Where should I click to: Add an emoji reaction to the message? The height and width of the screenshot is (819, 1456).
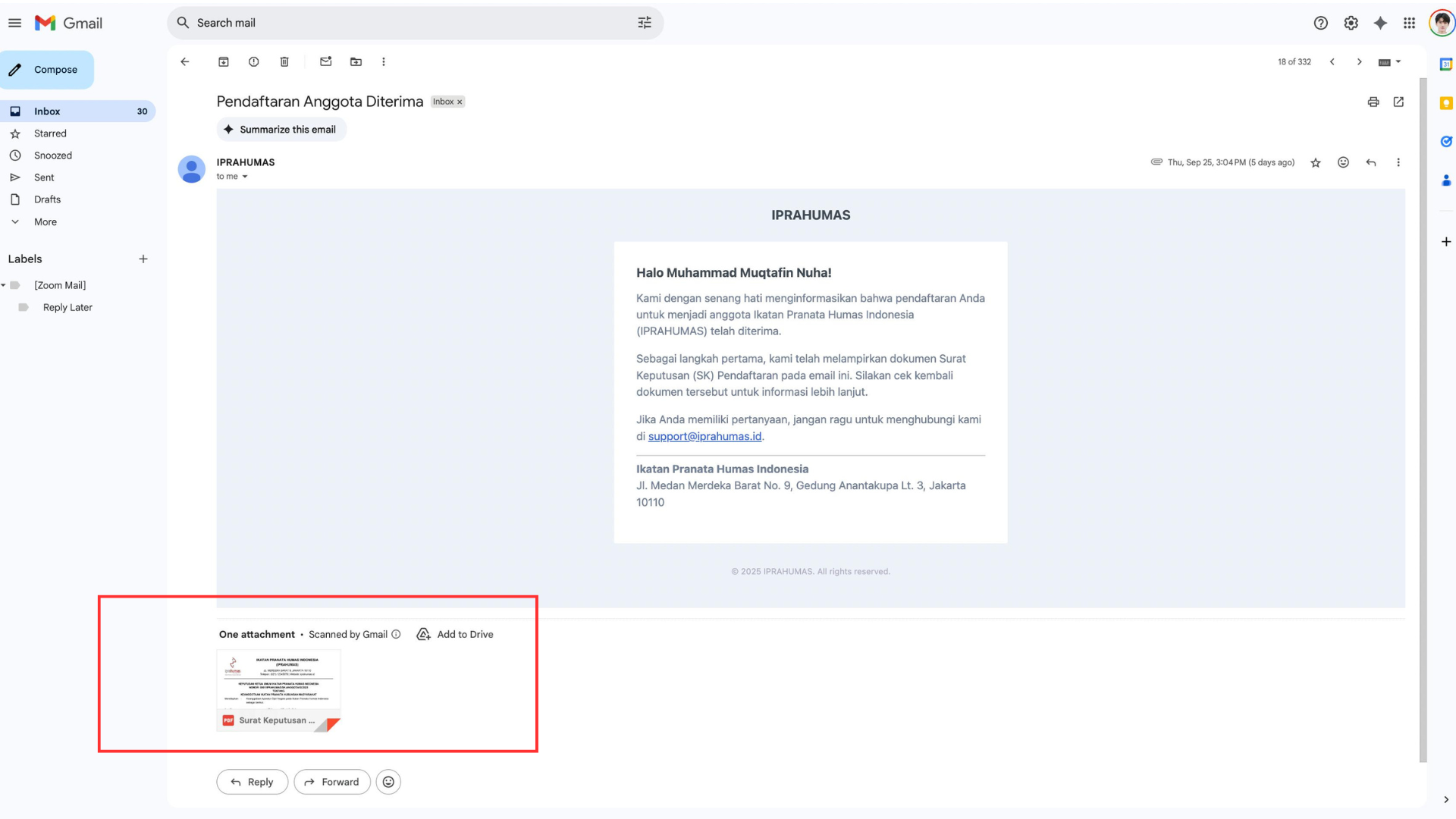coord(1343,162)
